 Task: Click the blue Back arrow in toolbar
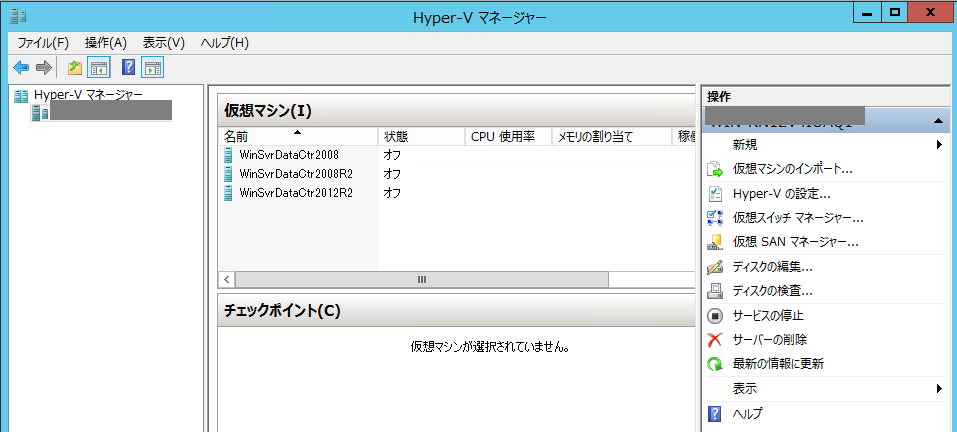point(21,68)
